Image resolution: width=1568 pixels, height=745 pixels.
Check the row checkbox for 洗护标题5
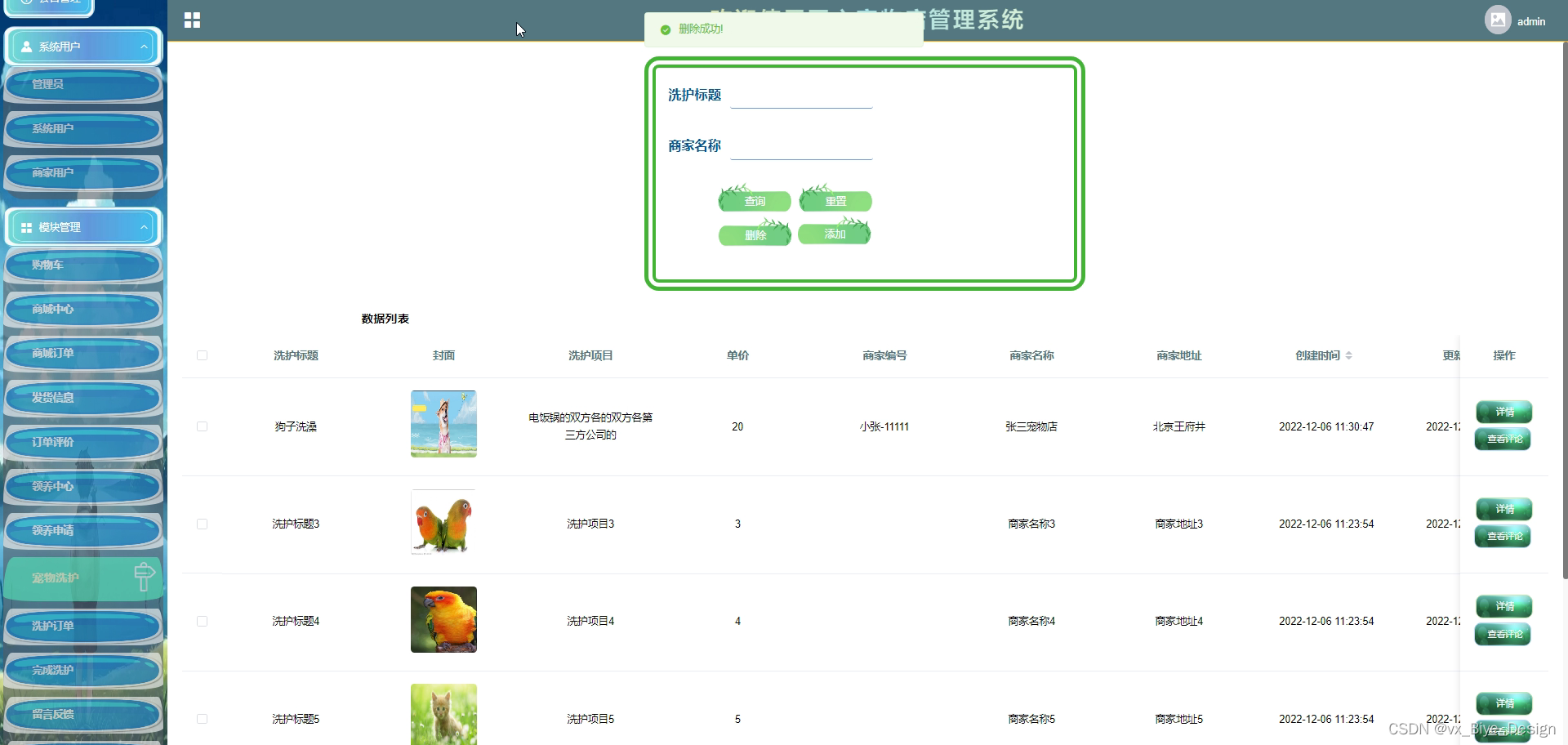[202, 719]
